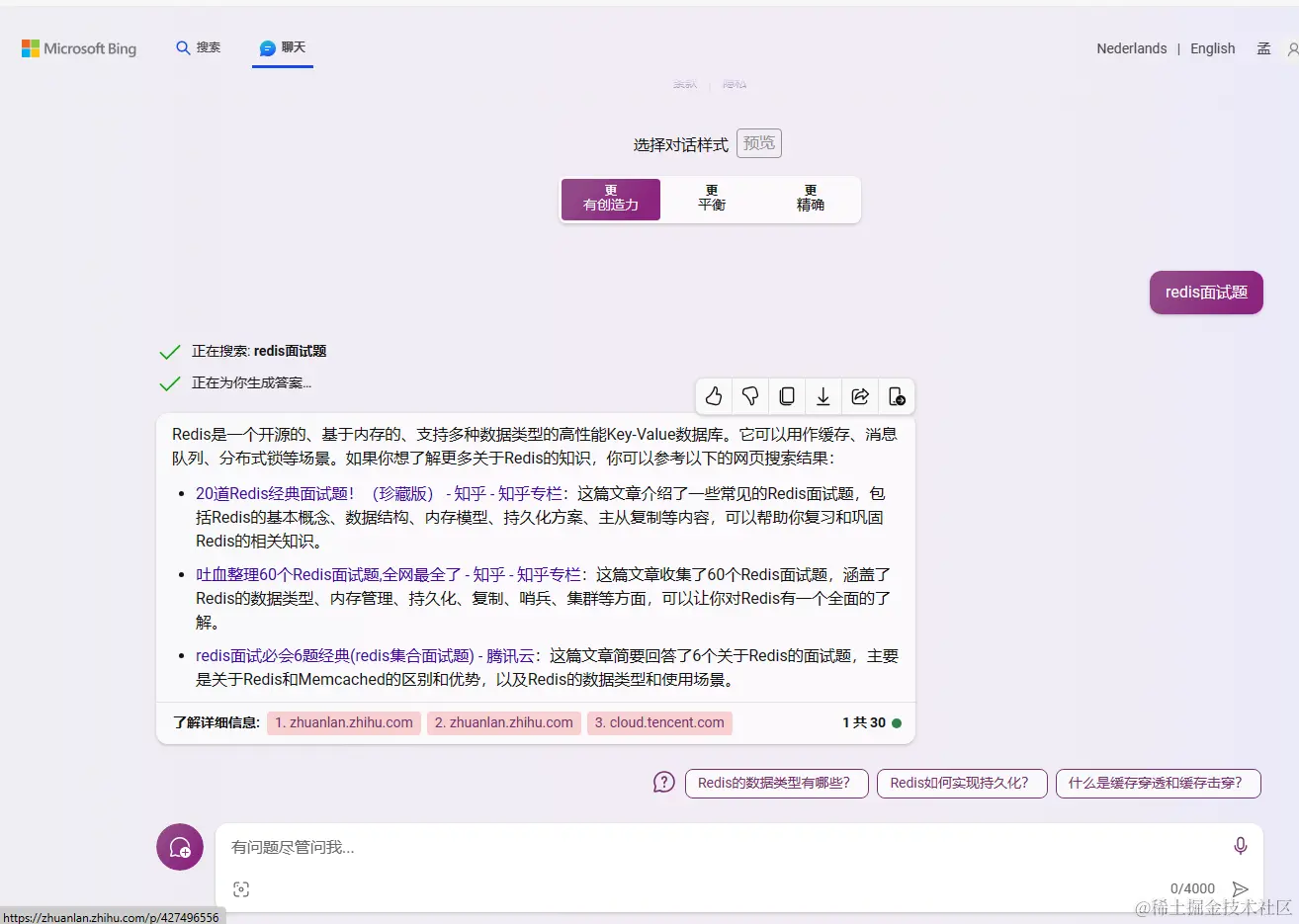This screenshot has height=924, width=1299.
Task: Open visual search in the input box
Action: tap(240, 888)
